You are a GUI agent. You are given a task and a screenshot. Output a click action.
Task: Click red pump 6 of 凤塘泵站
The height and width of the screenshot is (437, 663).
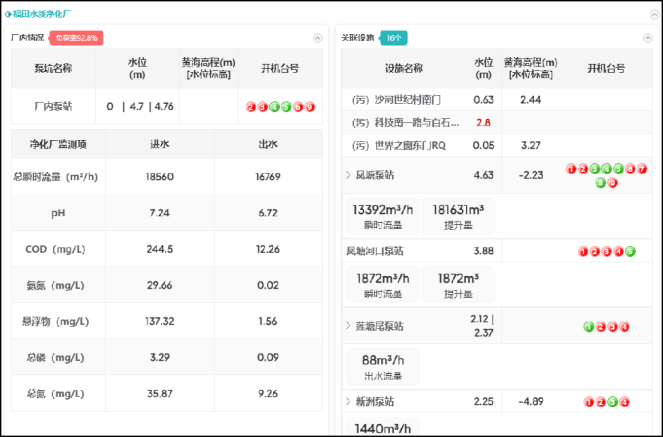coord(630,169)
